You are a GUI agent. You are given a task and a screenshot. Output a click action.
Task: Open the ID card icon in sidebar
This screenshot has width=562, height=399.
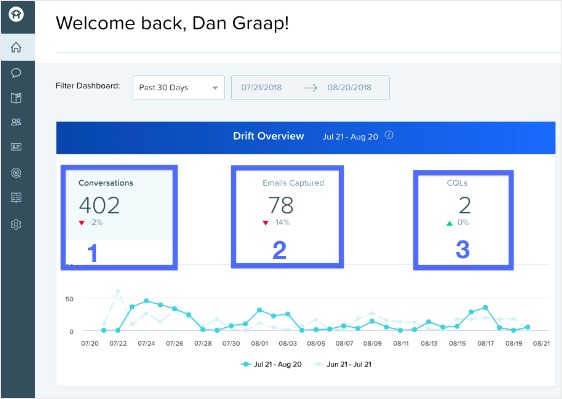pos(16,147)
